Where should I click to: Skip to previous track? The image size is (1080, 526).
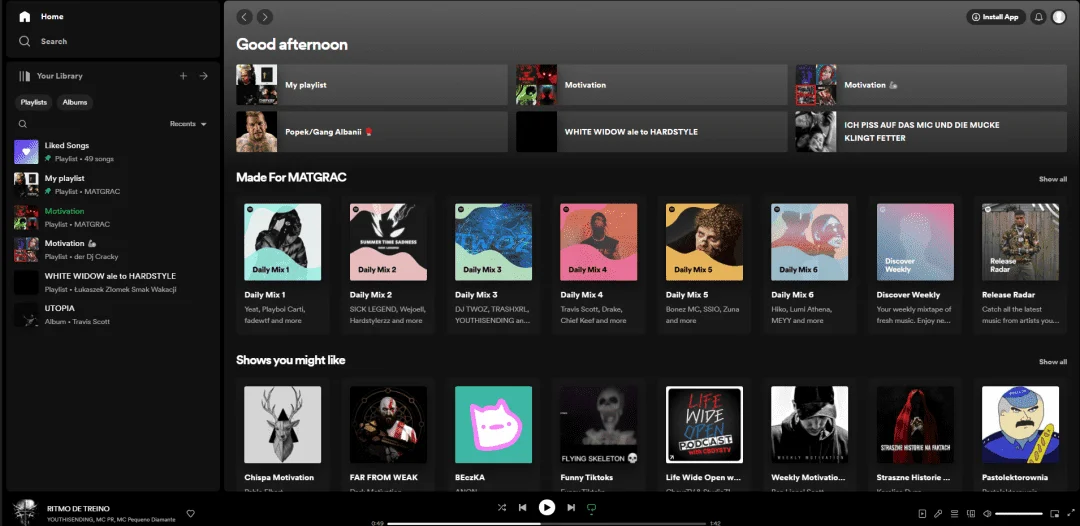522,507
